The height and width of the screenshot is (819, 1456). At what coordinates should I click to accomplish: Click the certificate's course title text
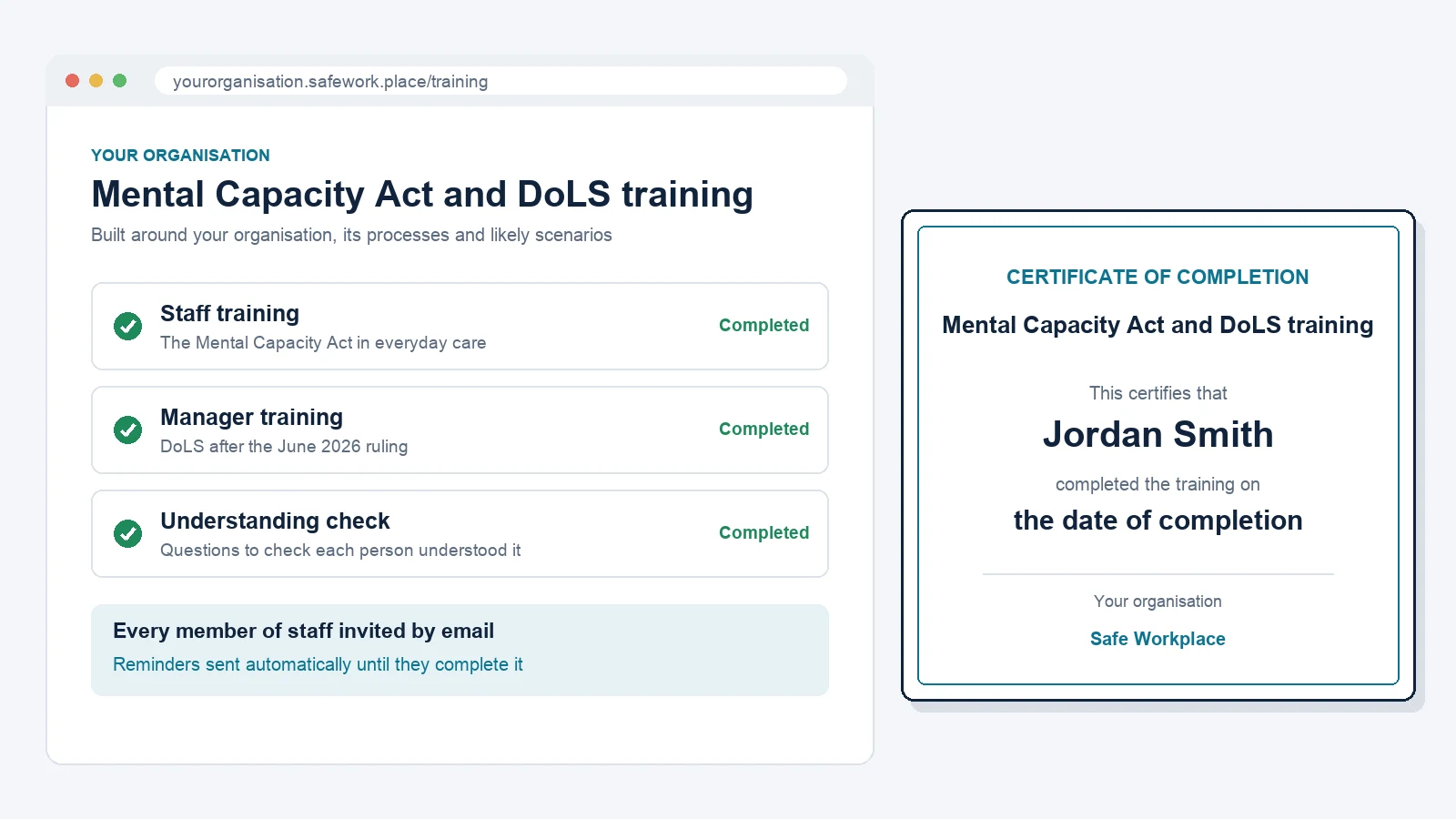[1158, 326]
